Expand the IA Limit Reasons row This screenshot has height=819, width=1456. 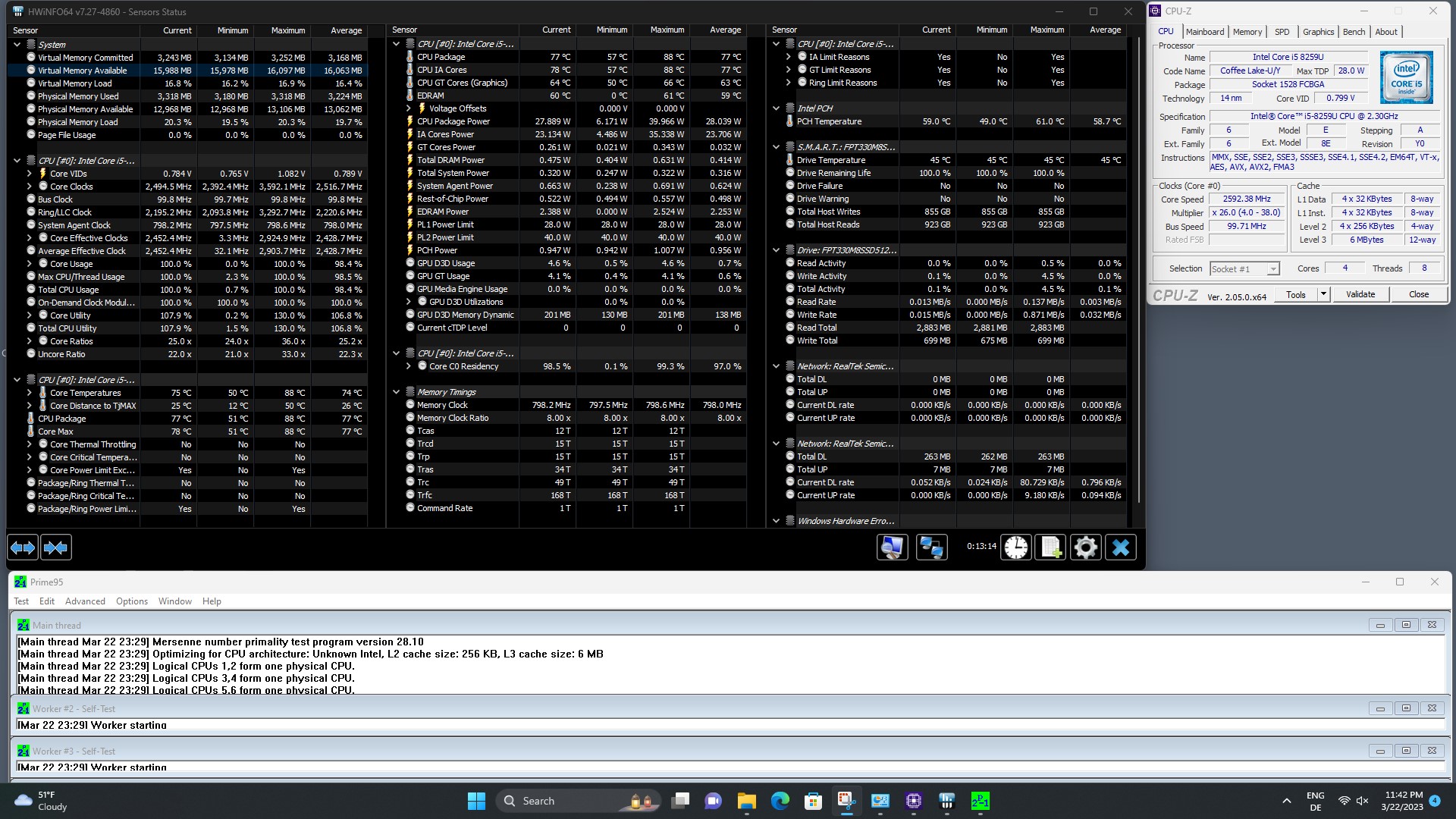[x=788, y=57]
